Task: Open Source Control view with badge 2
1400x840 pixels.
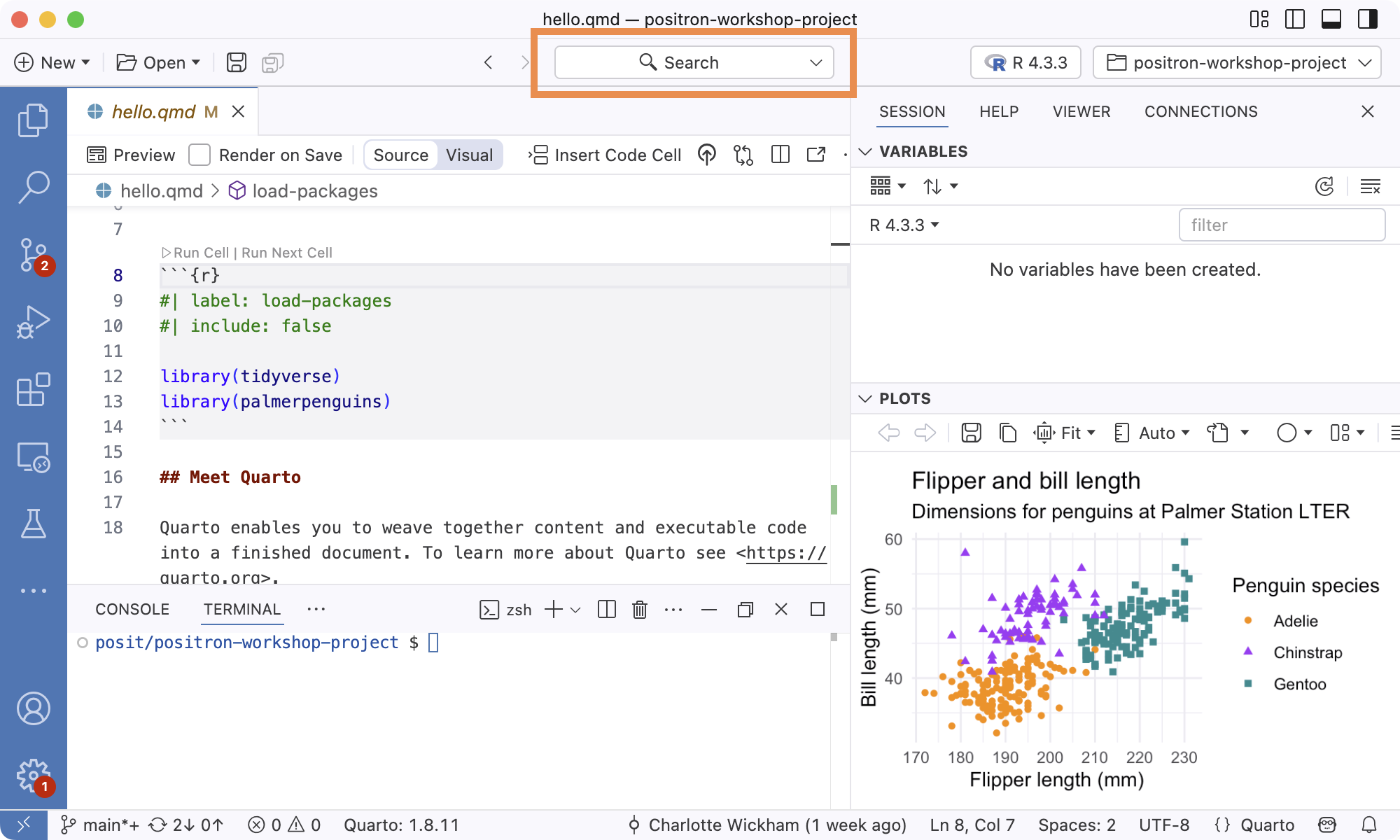Action: pyautogui.click(x=34, y=256)
